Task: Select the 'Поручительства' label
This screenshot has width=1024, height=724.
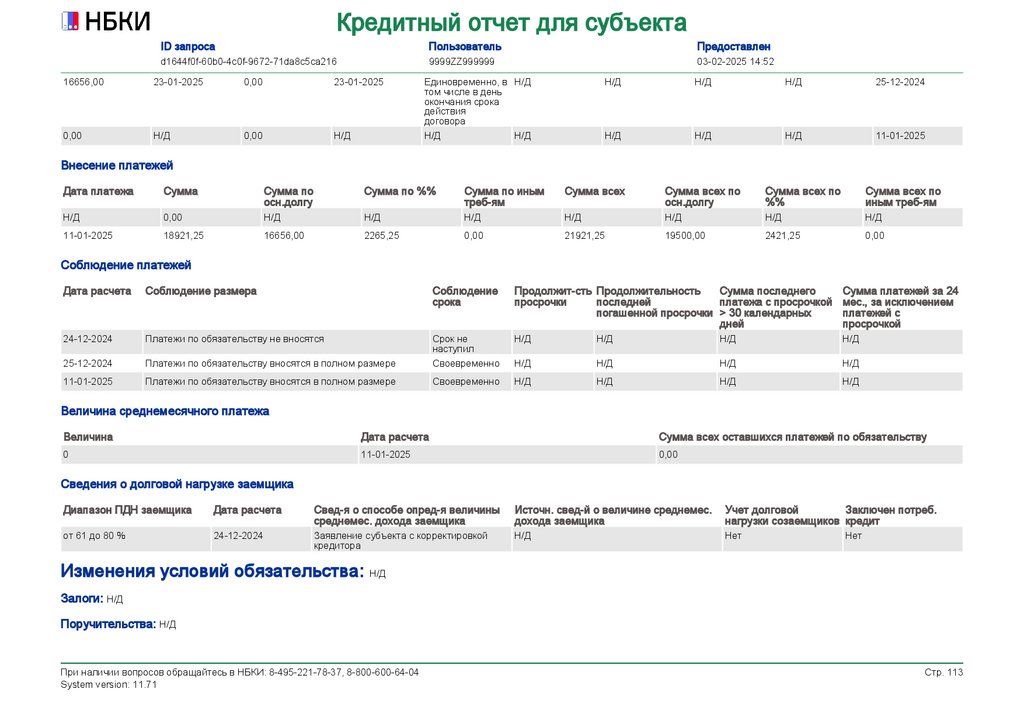Action: (108, 624)
